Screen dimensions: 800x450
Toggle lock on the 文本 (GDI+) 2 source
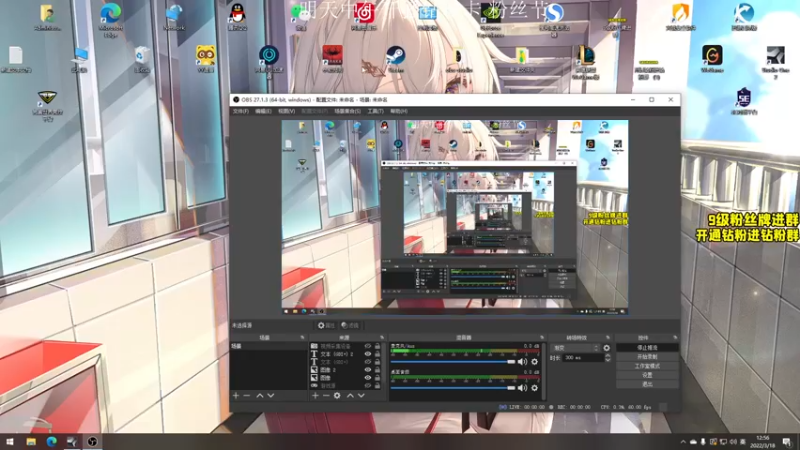[x=378, y=354]
